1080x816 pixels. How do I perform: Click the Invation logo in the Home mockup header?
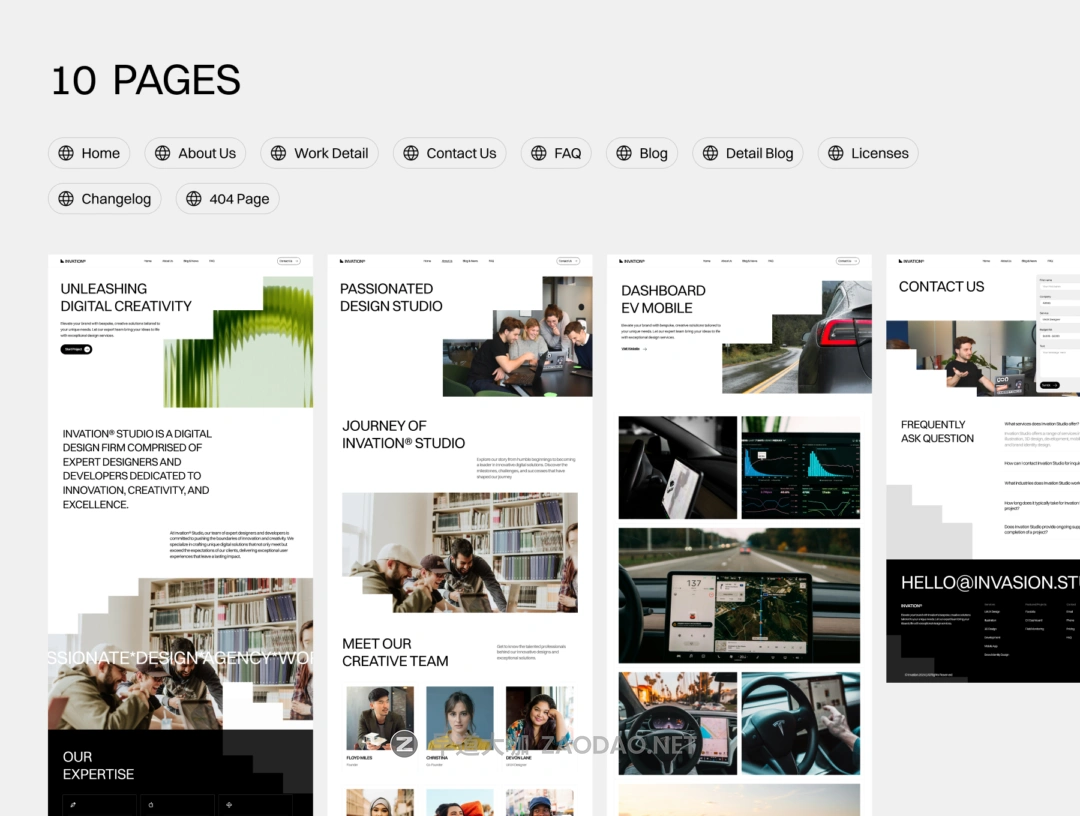[x=72, y=261]
